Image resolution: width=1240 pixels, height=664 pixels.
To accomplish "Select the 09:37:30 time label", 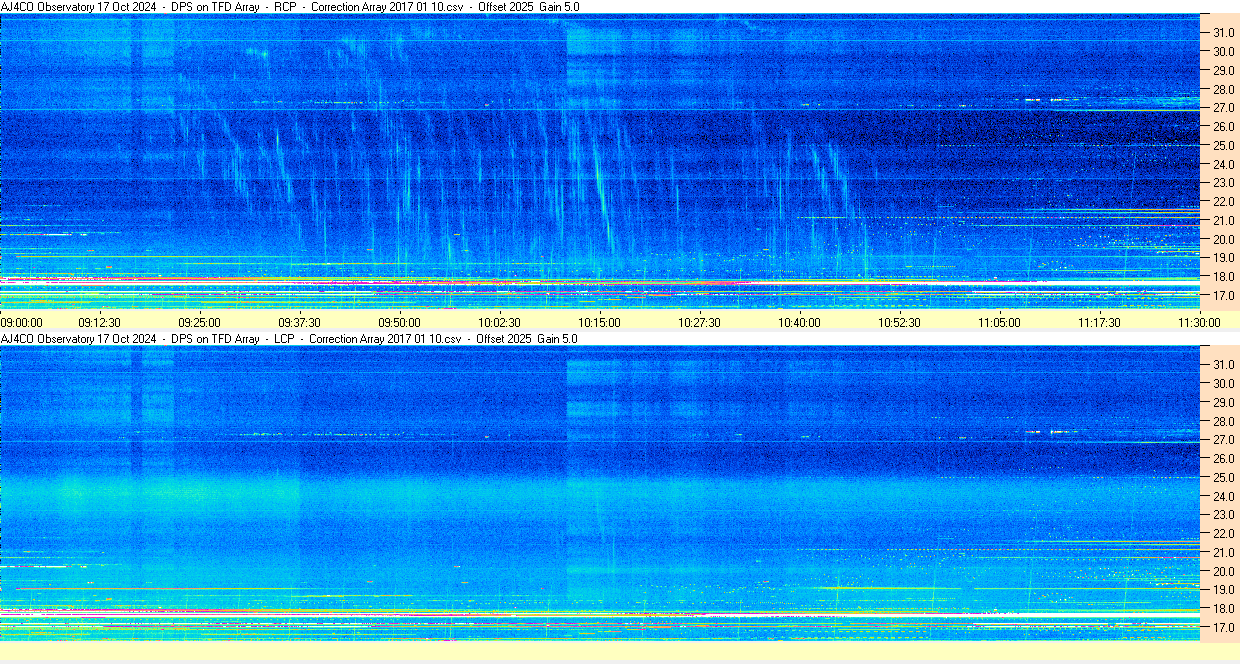I will pos(300,322).
